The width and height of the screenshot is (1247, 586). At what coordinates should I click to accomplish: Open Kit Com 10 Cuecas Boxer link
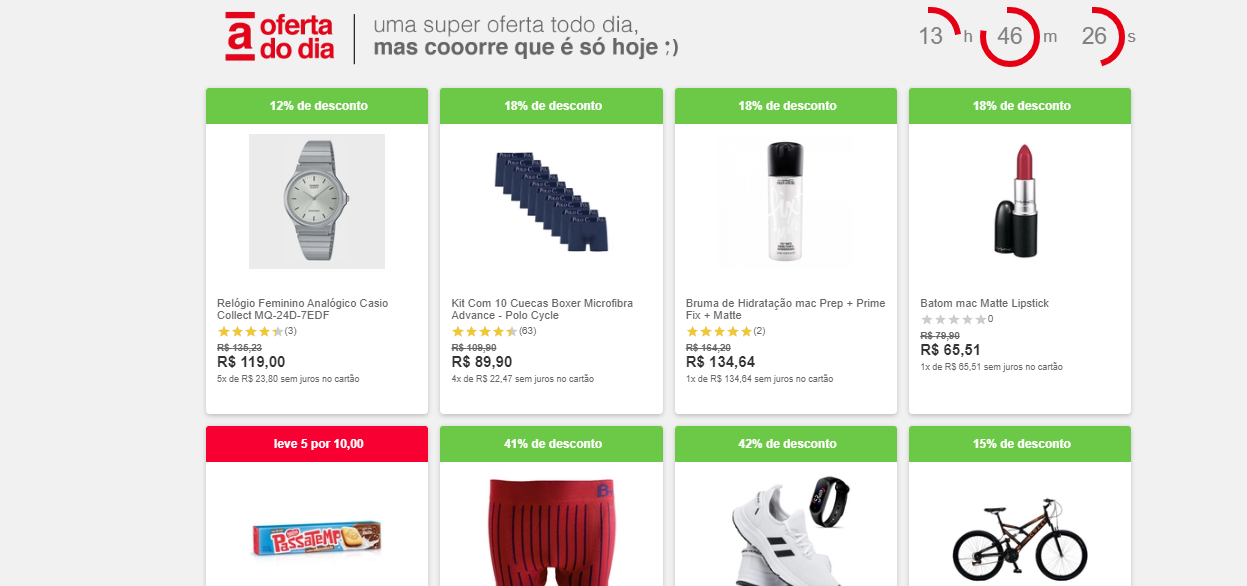pyautogui.click(x=542, y=309)
